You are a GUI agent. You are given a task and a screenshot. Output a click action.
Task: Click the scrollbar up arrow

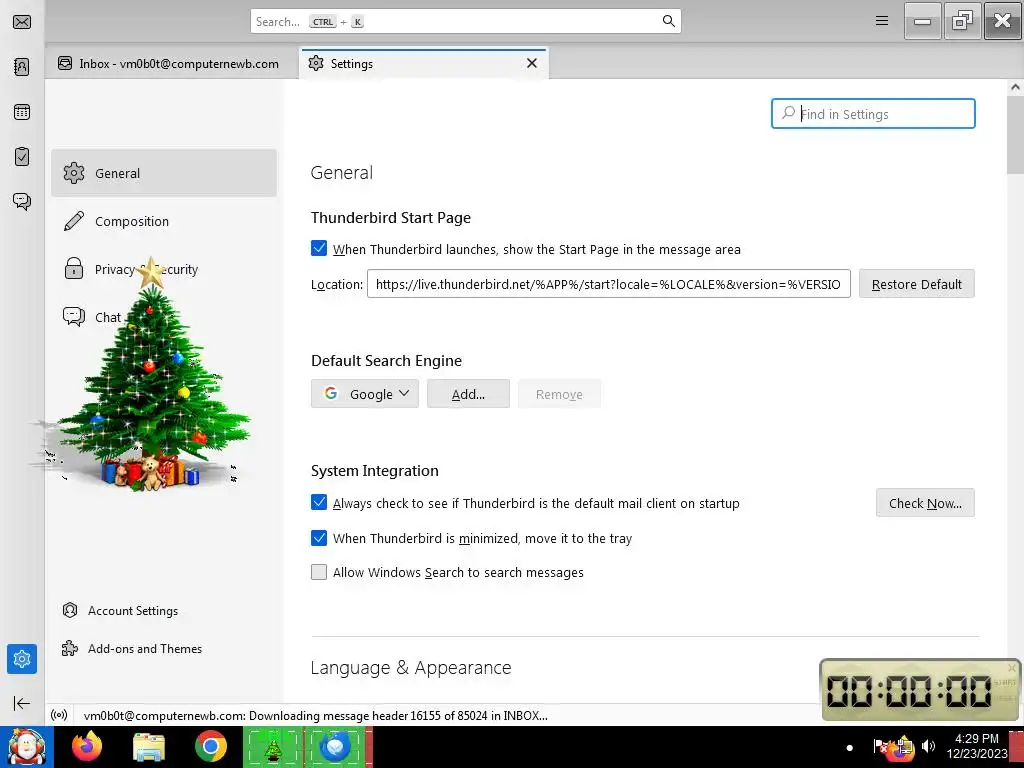tap(1016, 87)
